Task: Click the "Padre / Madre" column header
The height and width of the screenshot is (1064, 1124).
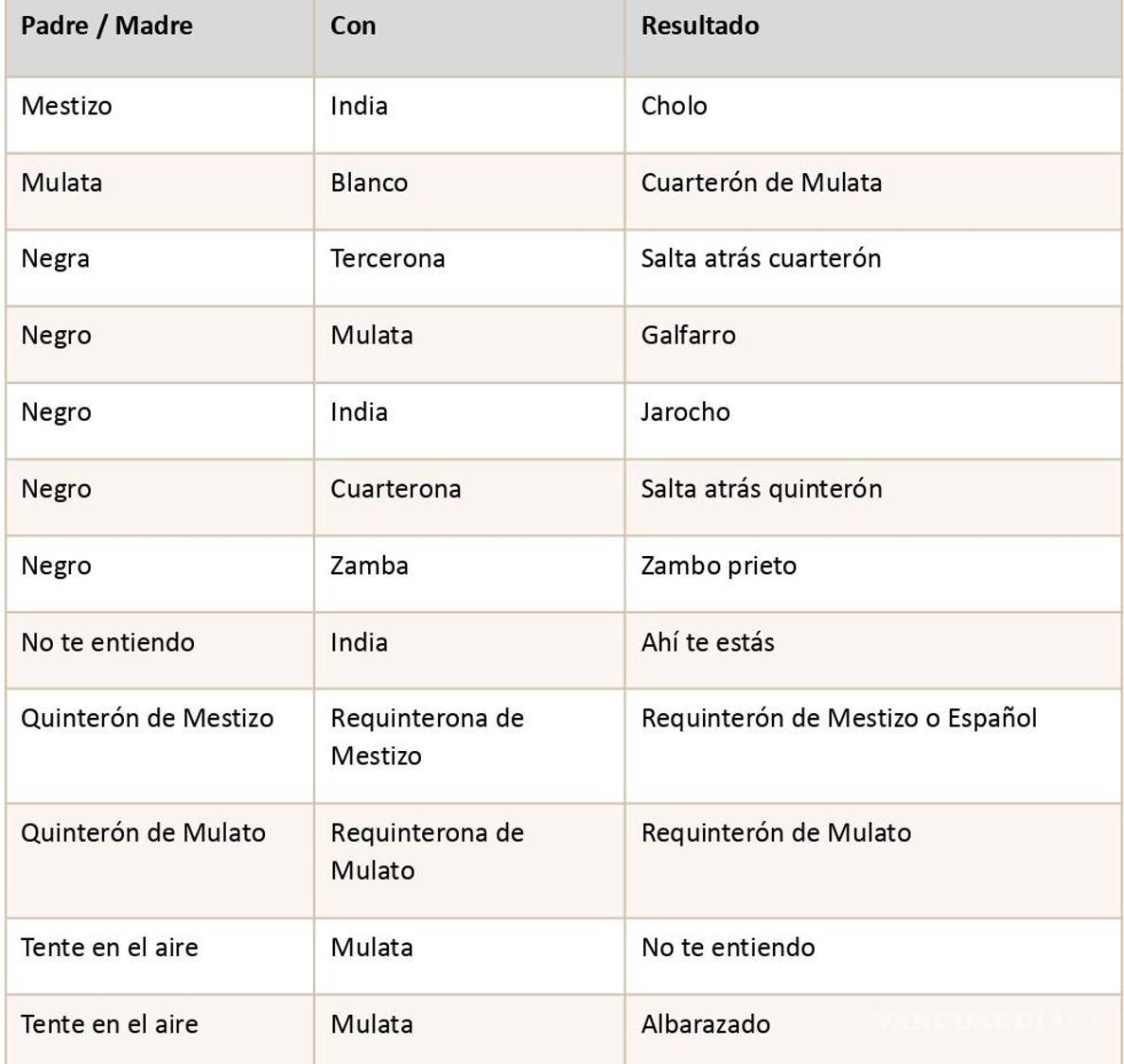Action: (106, 26)
